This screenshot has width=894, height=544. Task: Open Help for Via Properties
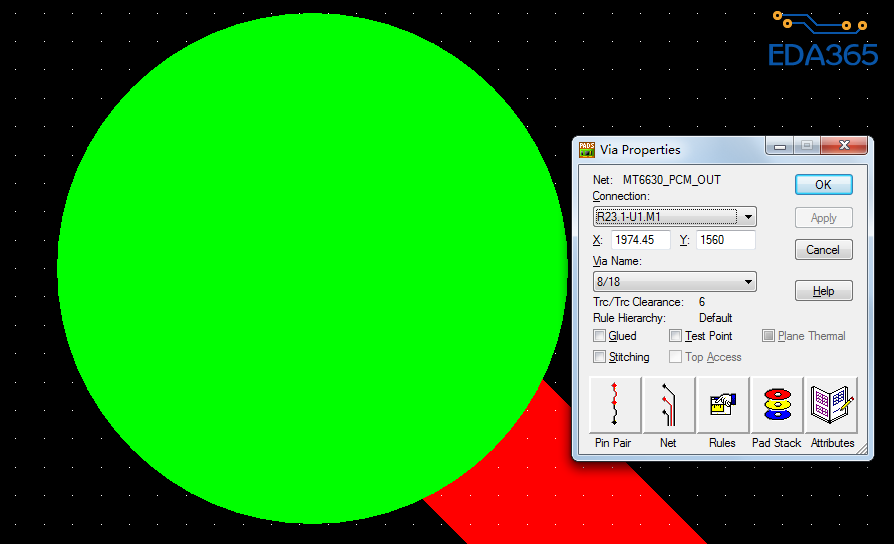pos(823,291)
